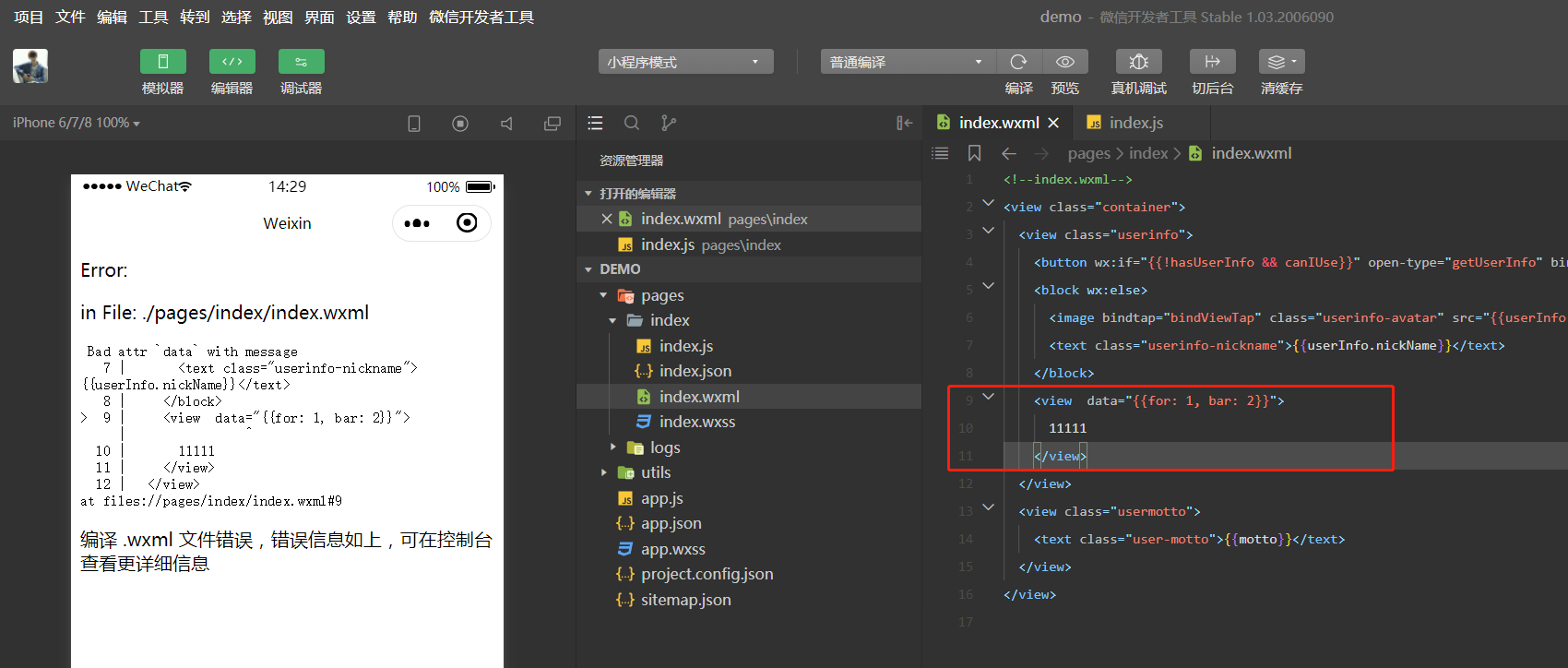Screen dimensions: 1568x668
Task: Click the navigate forward arrow icon
Action: point(1041,153)
